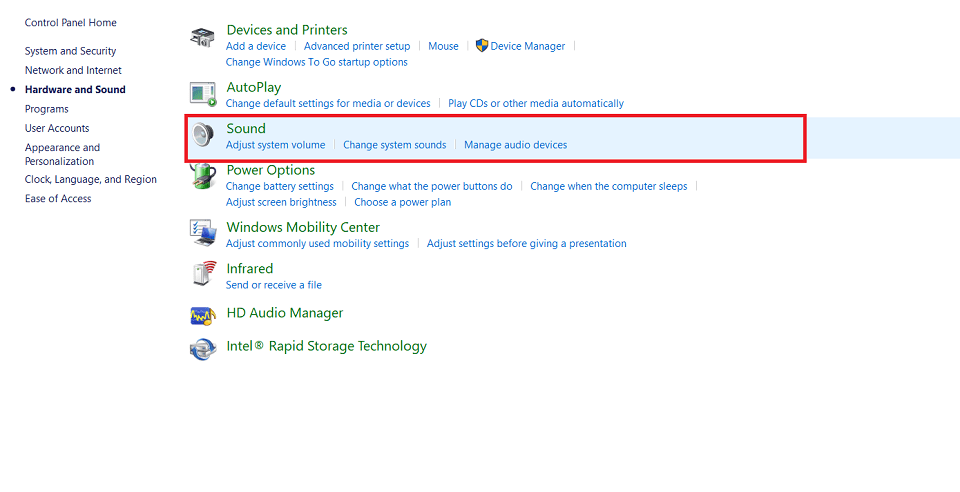Open Network and Internet category

[73, 70]
